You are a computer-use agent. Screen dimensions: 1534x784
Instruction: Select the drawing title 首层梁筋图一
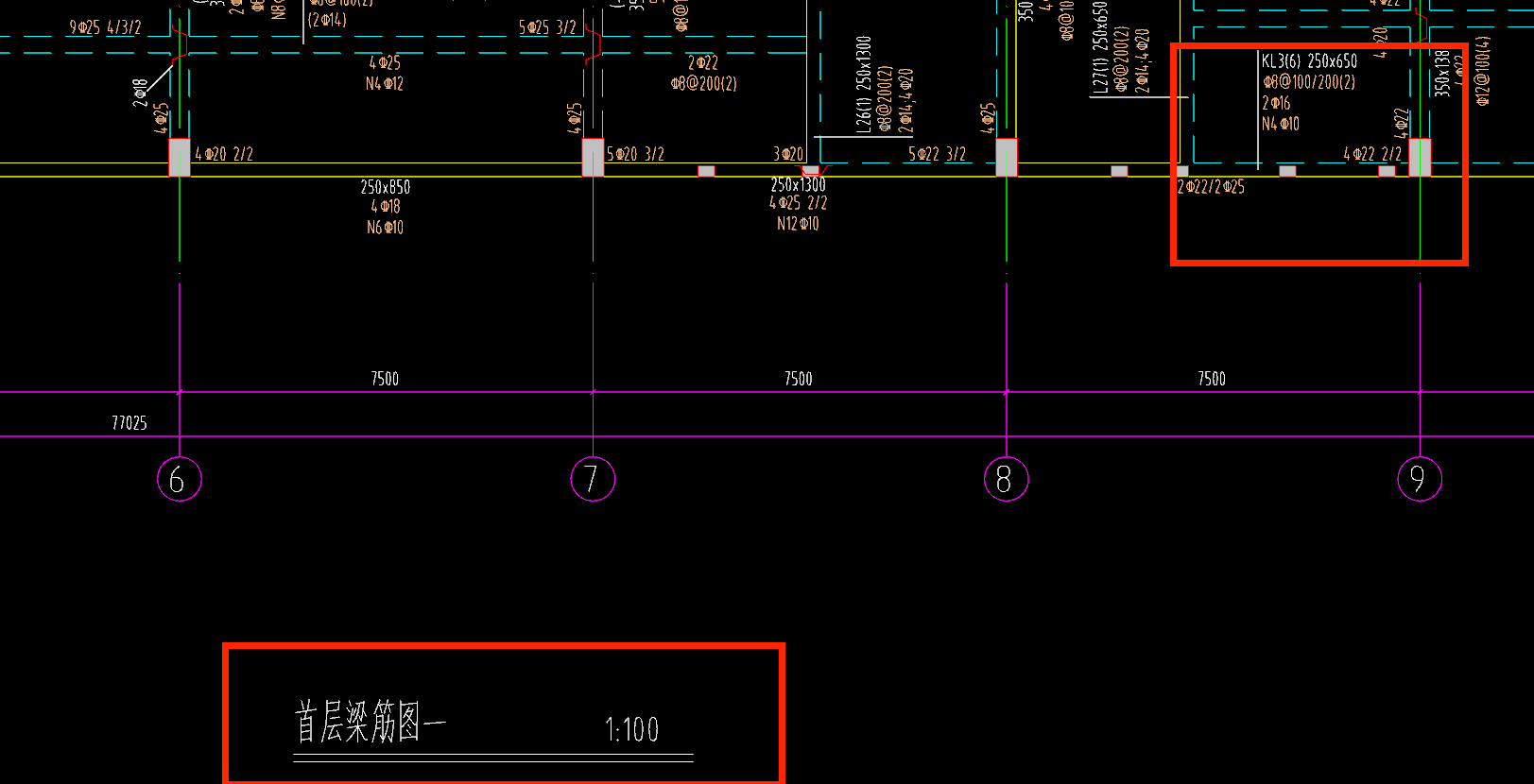pyautogui.click(x=371, y=723)
